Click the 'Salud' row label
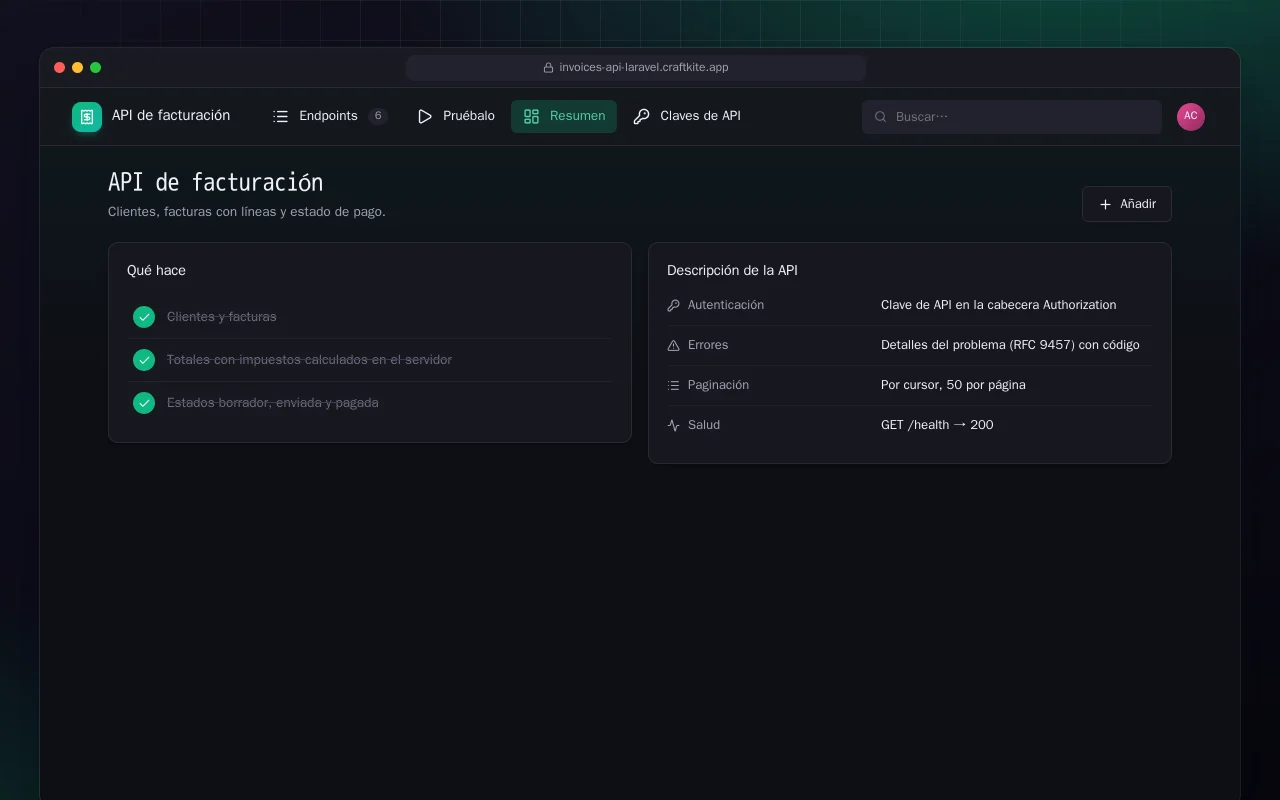The image size is (1280, 800). [x=704, y=425]
